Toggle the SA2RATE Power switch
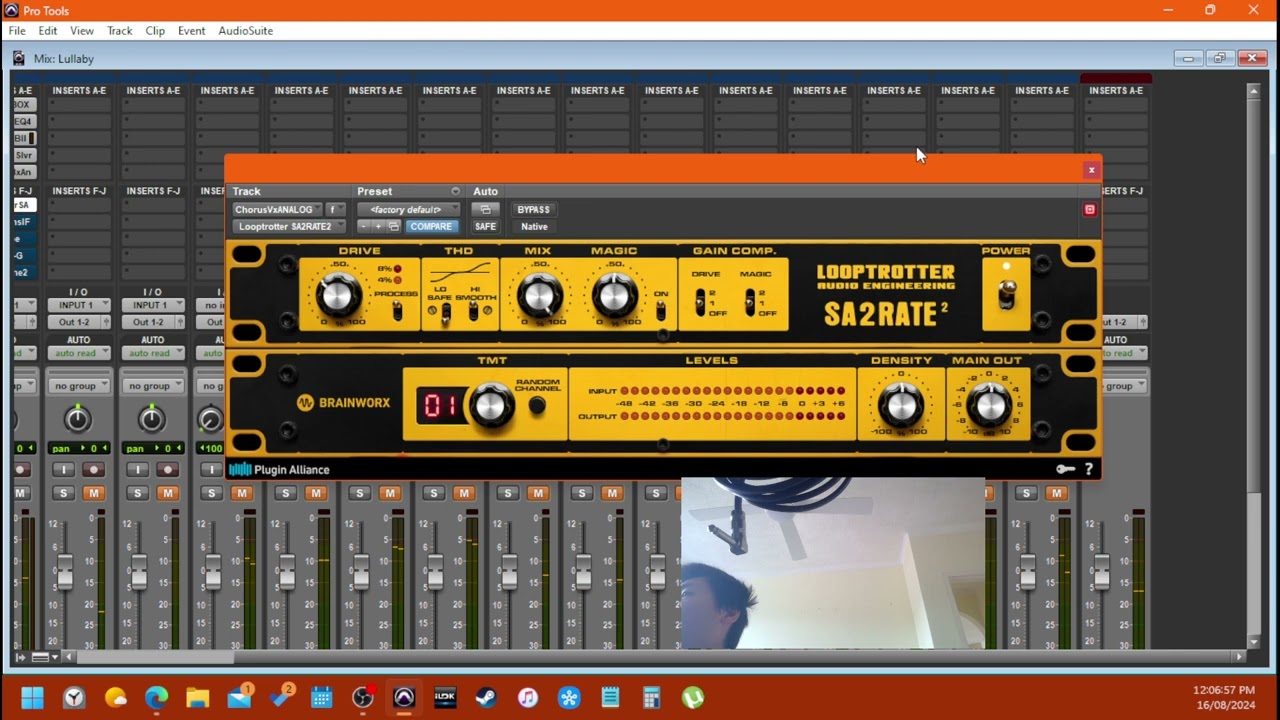 [x=1007, y=293]
